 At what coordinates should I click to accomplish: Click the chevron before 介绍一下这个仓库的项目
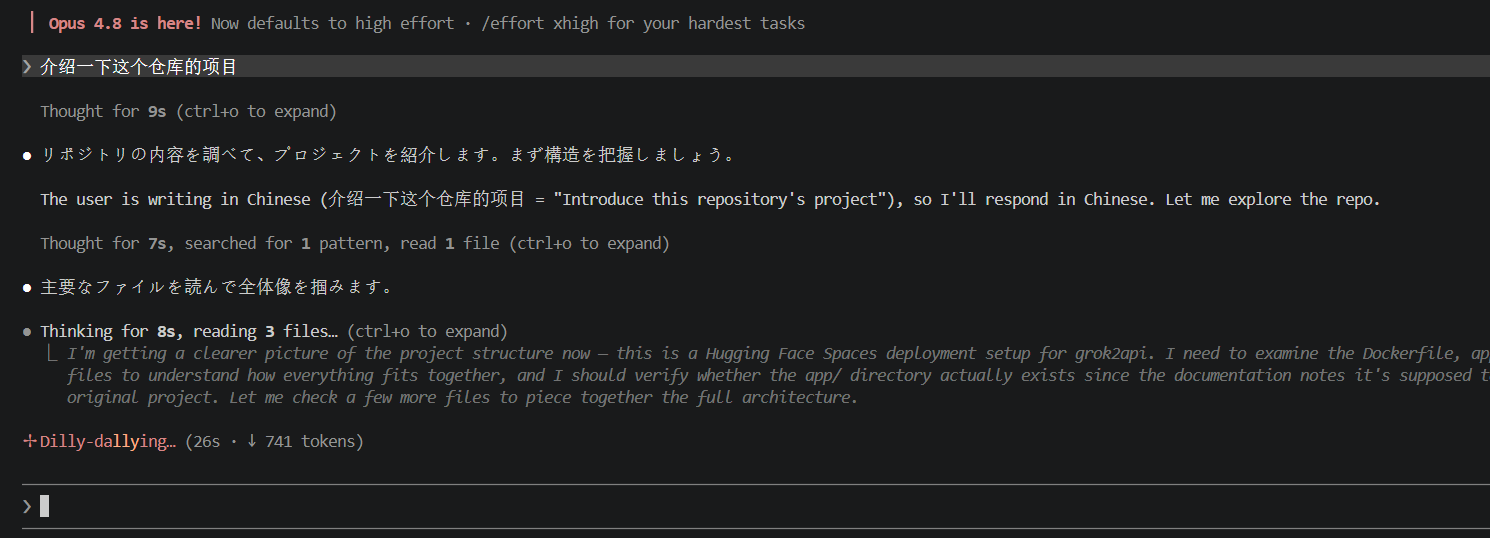pyautogui.click(x=27, y=67)
